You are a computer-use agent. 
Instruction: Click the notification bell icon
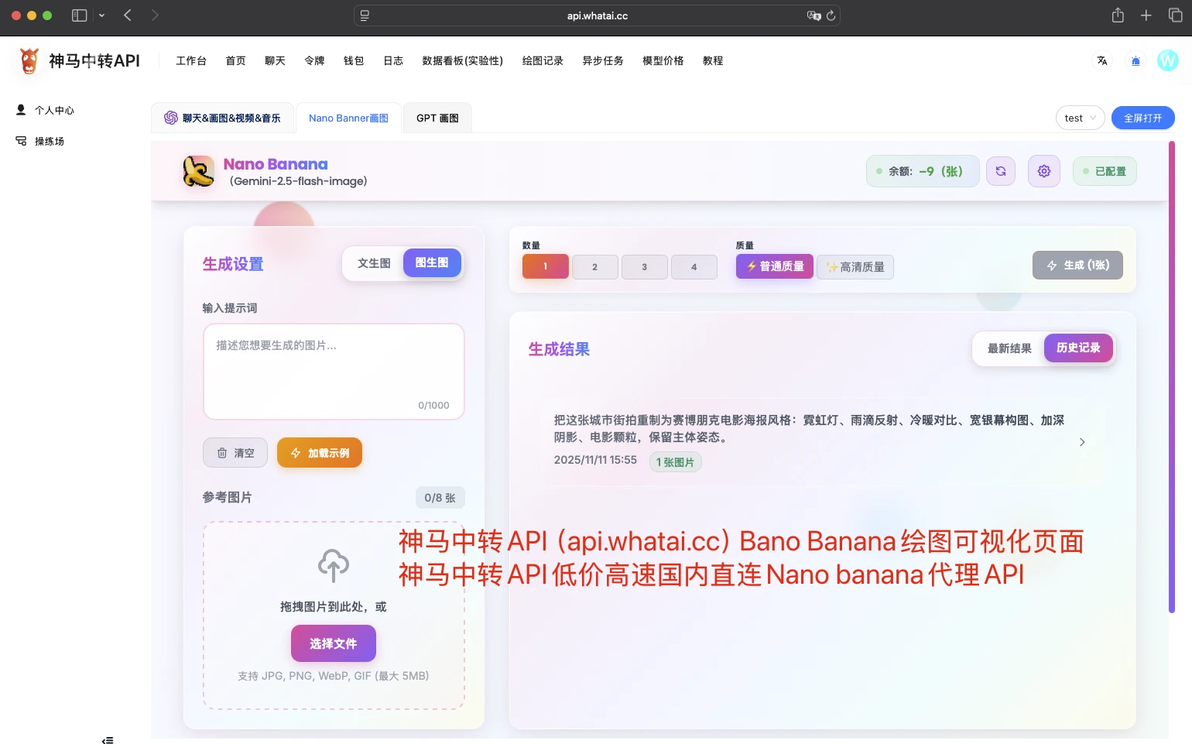tap(1135, 61)
